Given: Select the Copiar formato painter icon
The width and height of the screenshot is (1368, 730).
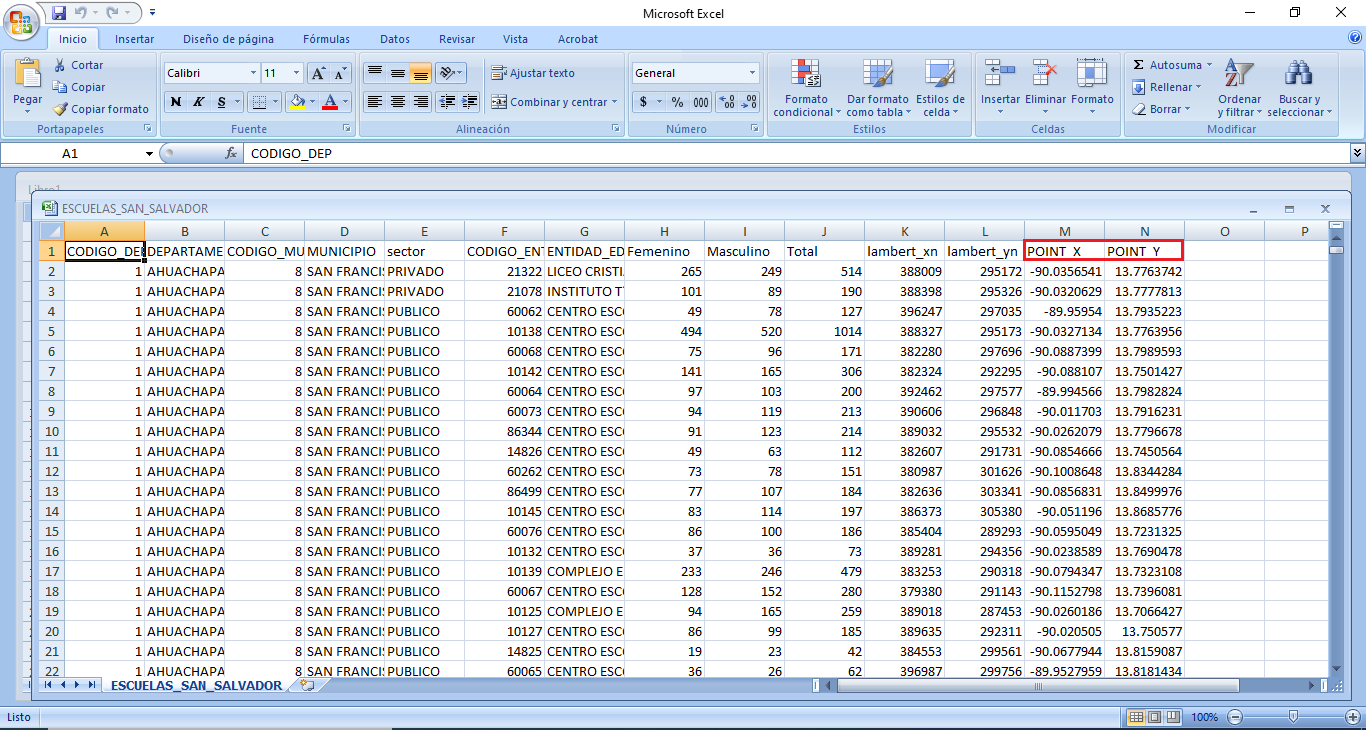Looking at the screenshot, I should (x=60, y=109).
